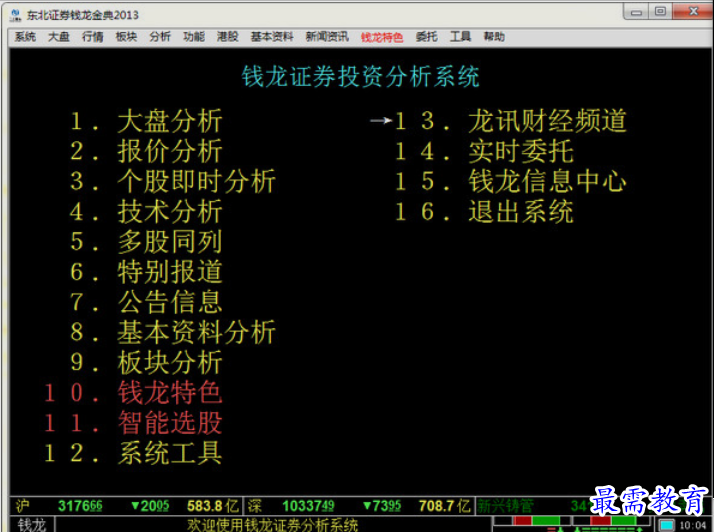The image size is (714, 532).
Task: Open the 工具 menu
Action: [460, 37]
